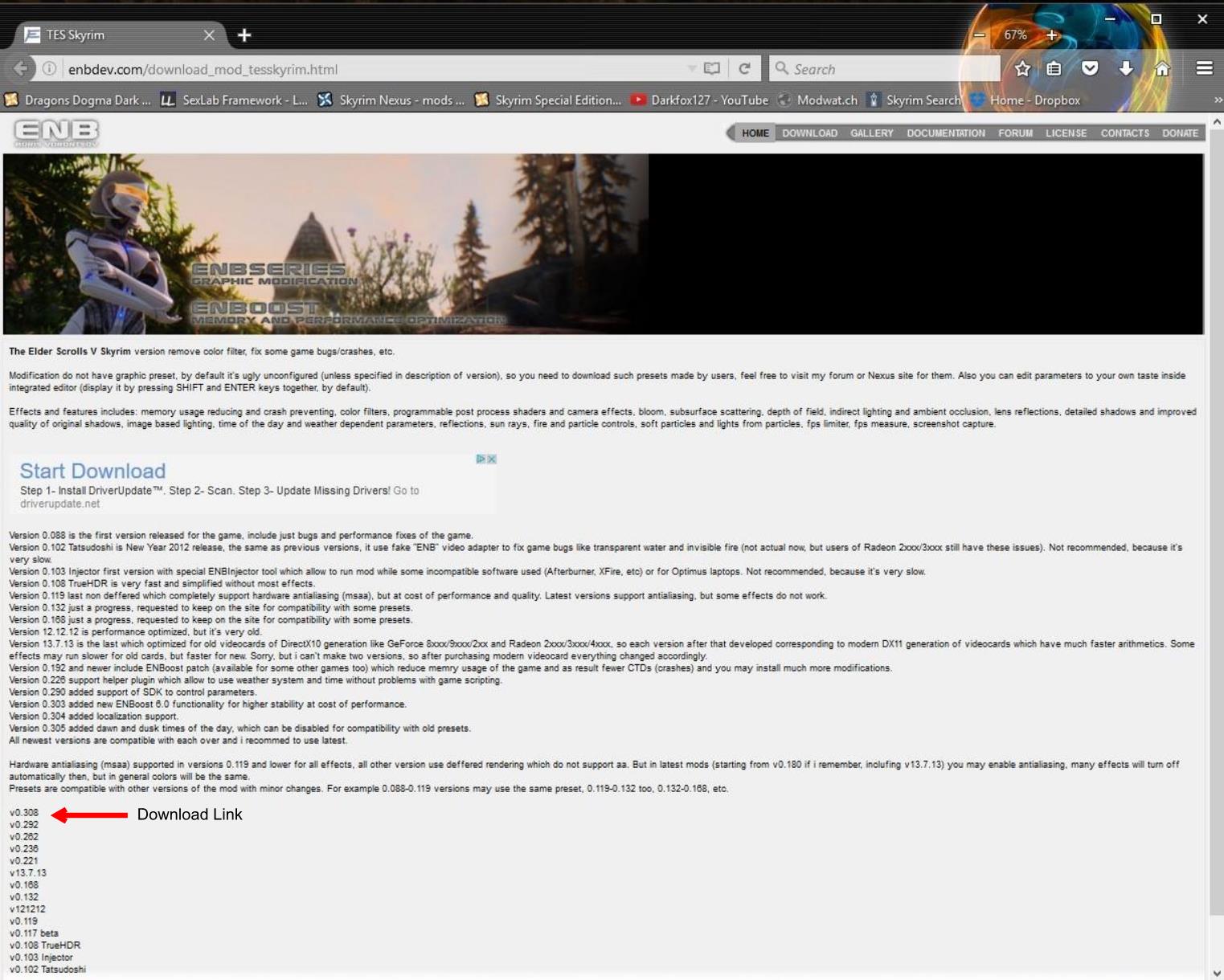
Task: Show site information for enbdev.com
Action: 49,69
